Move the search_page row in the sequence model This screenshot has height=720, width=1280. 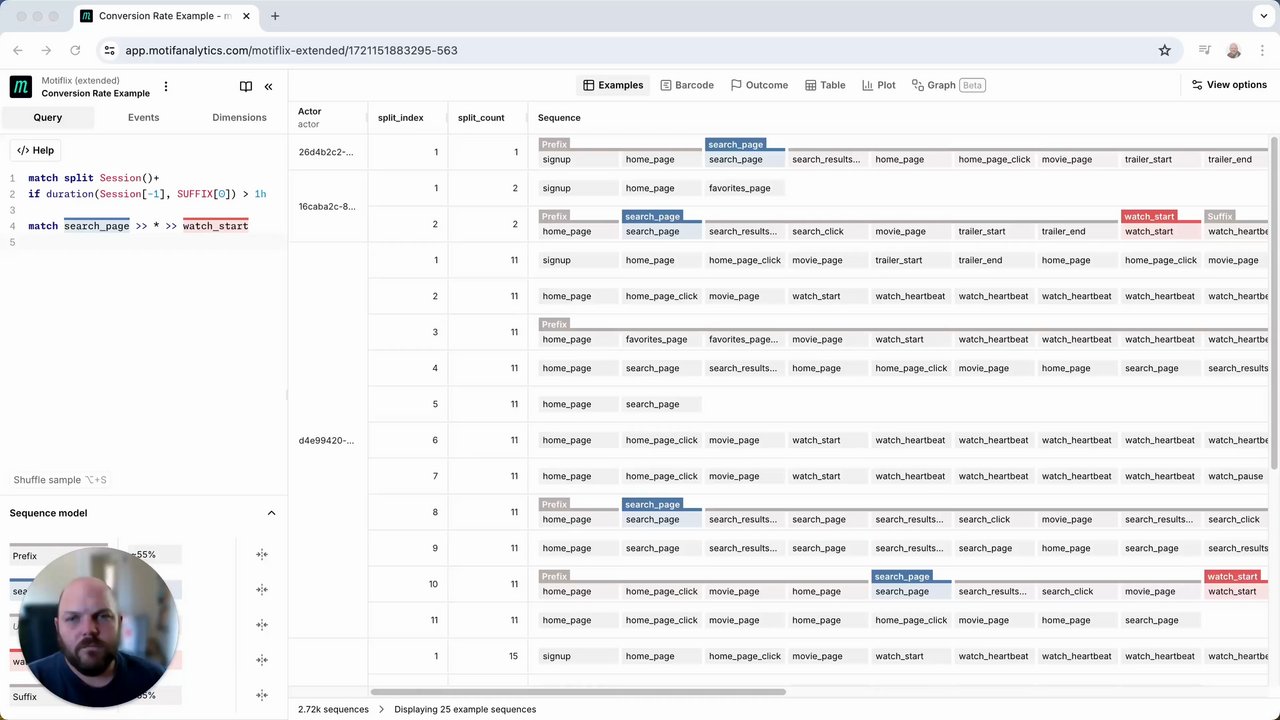pyautogui.click(x=261, y=590)
